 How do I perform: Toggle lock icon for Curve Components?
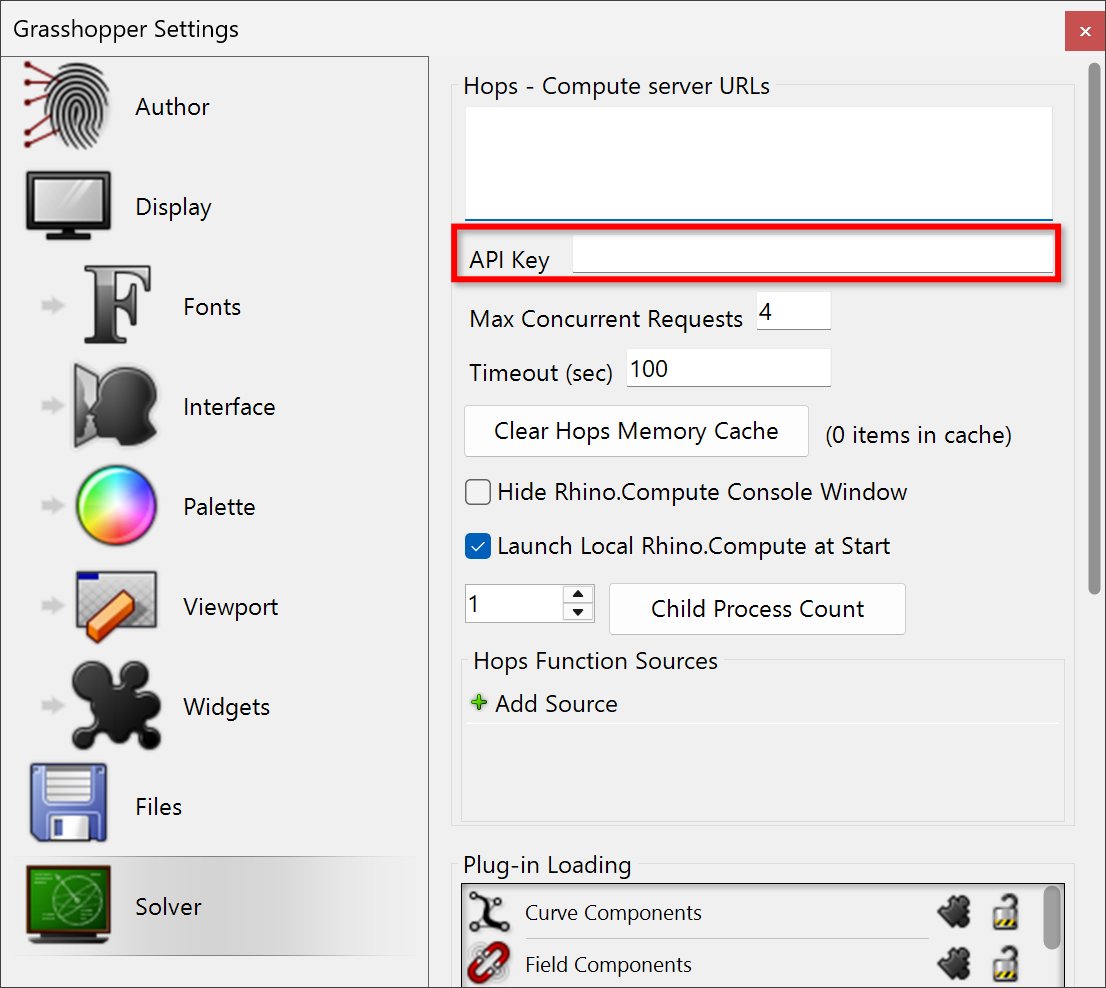click(1005, 913)
